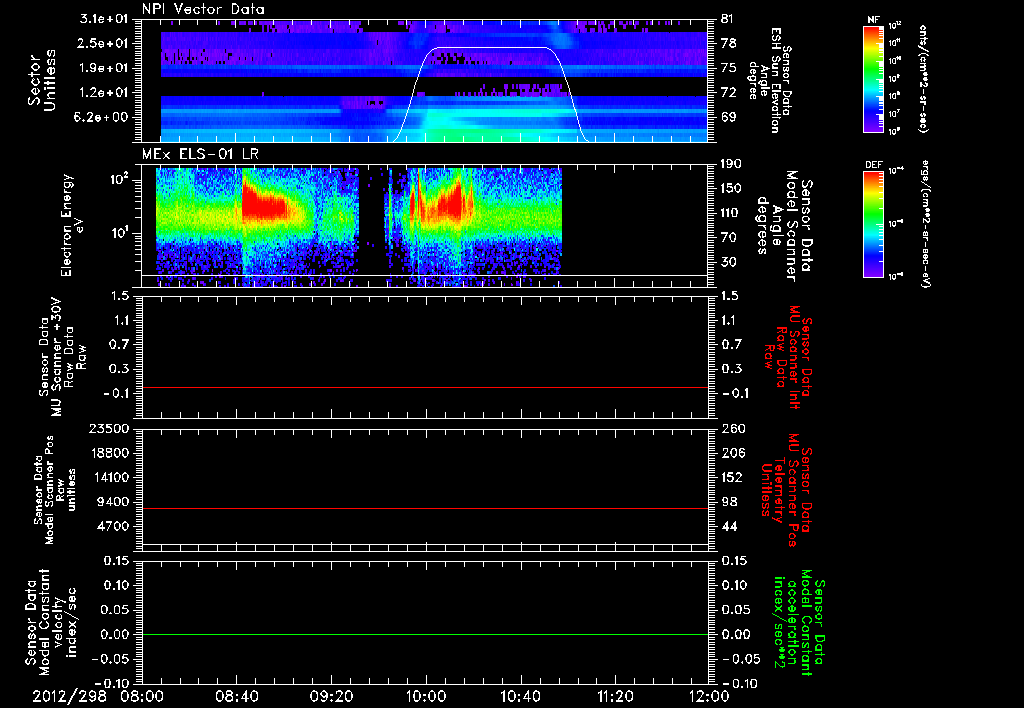This screenshot has width=1024, height=708.
Task: Click the "09:20" time axis label
Action: 331,696
